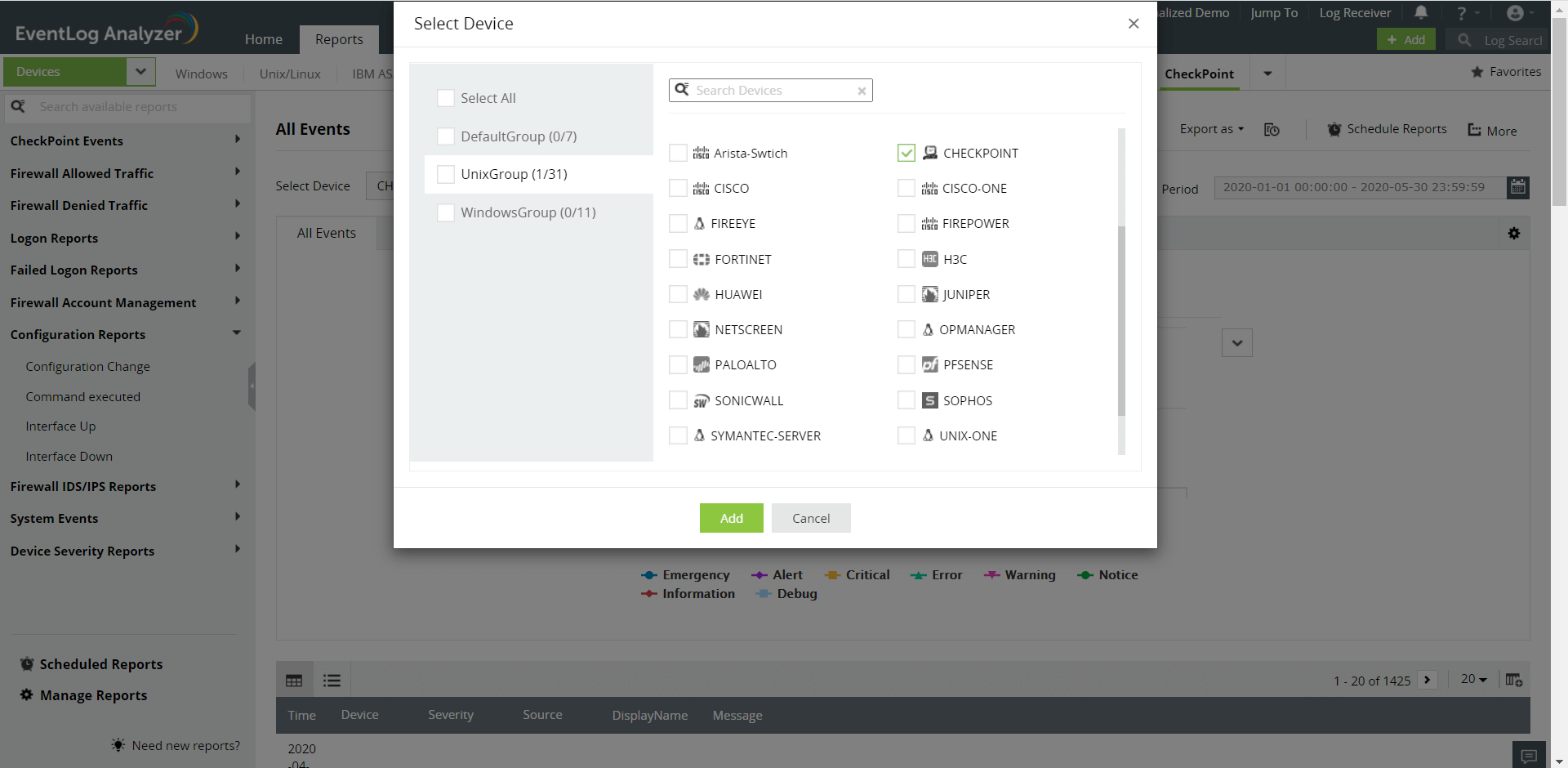This screenshot has height=768, width=1568.
Task: Click the Scheduled Reports gear icon
Action: point(27,663)
